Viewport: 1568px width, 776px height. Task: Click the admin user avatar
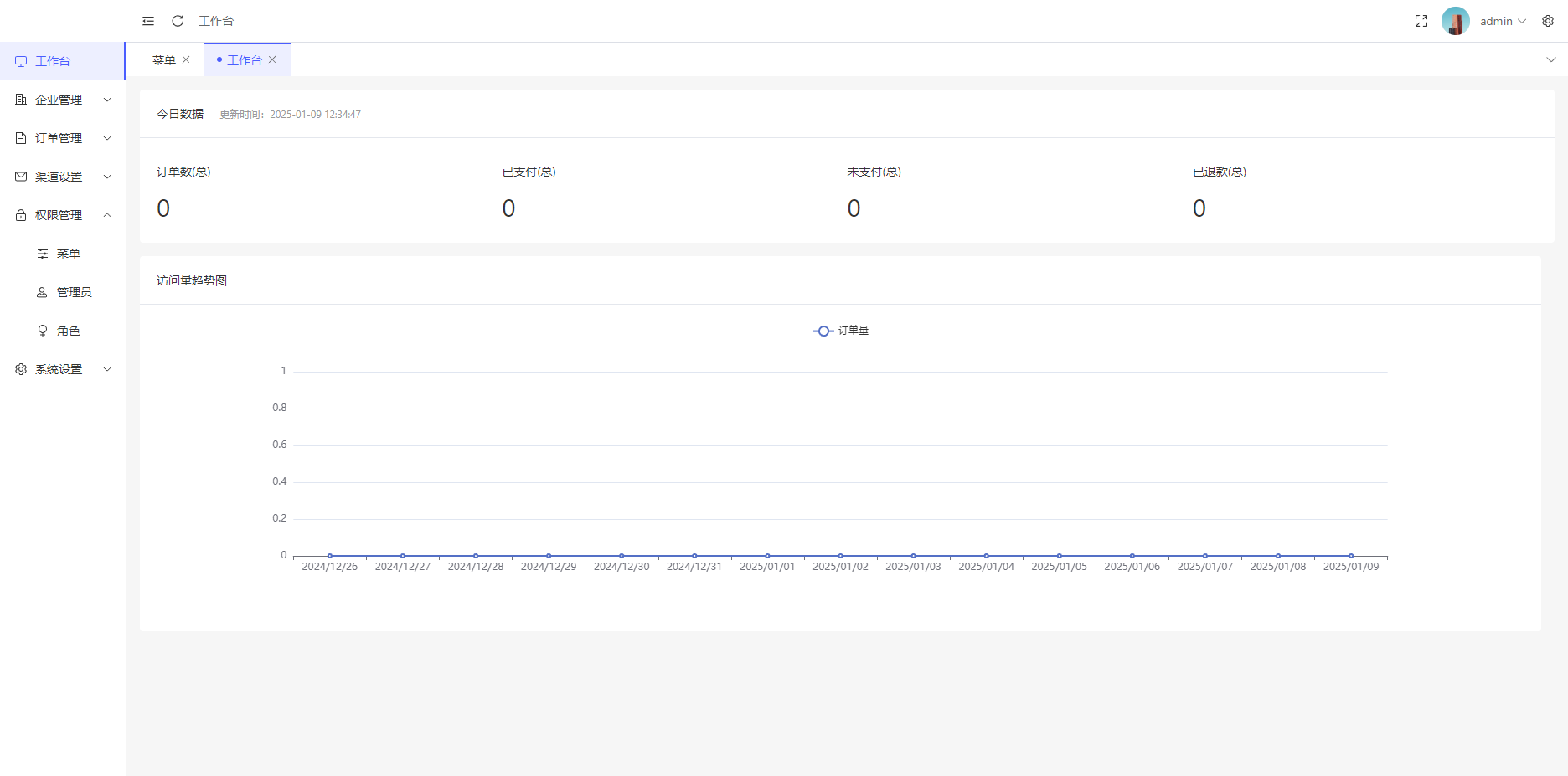point(1455,21)
